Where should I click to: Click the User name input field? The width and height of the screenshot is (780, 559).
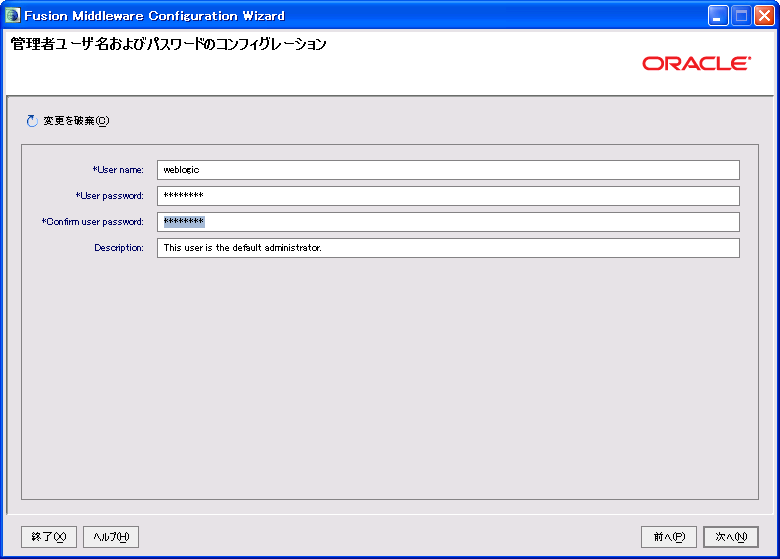[x=448, y=170]
